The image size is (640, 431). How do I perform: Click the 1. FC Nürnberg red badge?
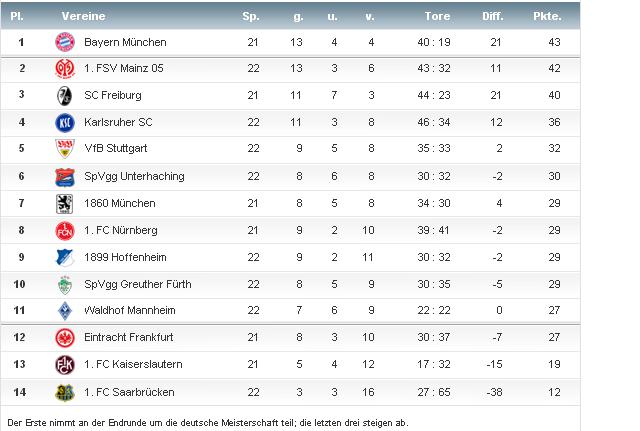(x=65, y=231)
